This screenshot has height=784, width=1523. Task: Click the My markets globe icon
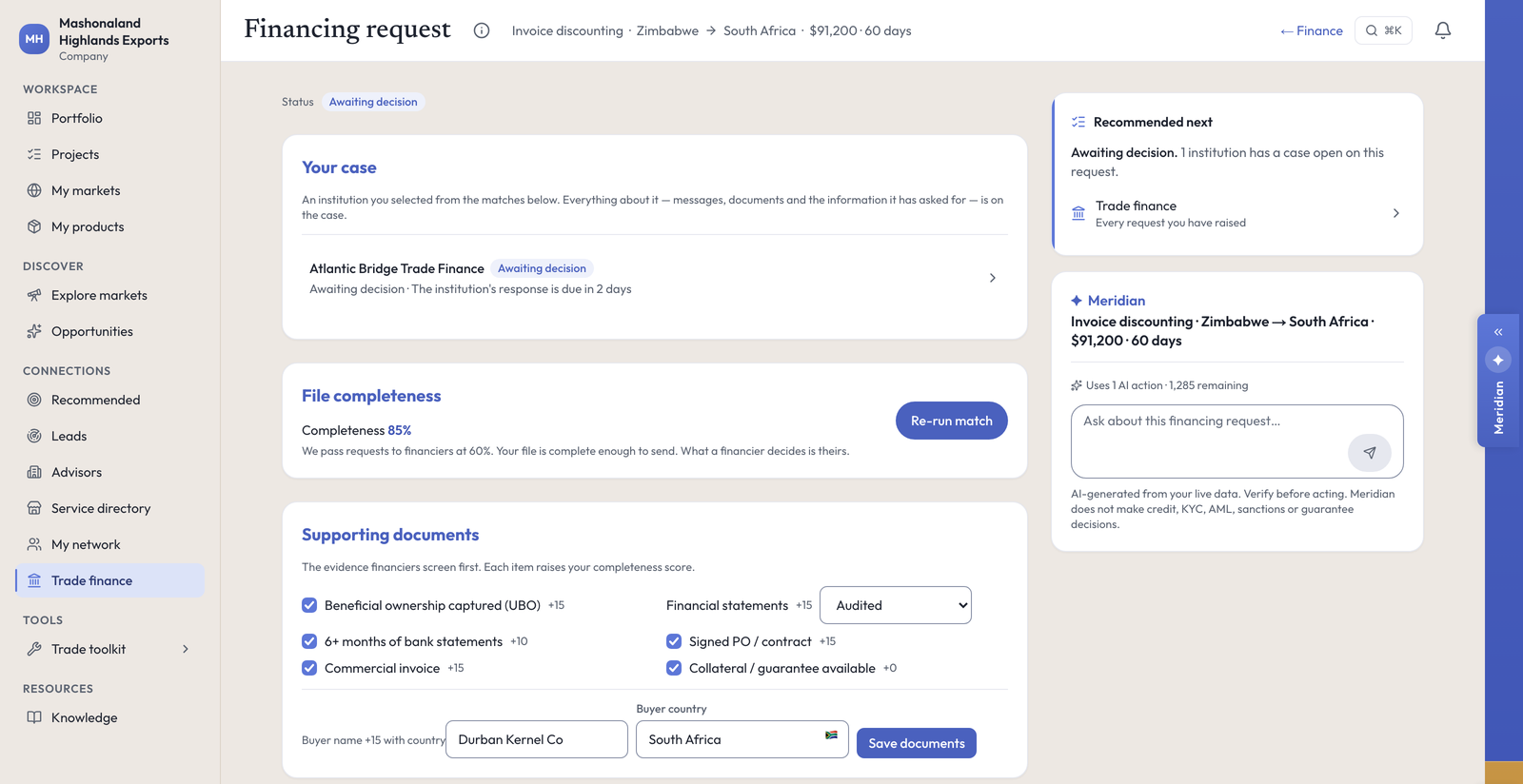[34, 190]
